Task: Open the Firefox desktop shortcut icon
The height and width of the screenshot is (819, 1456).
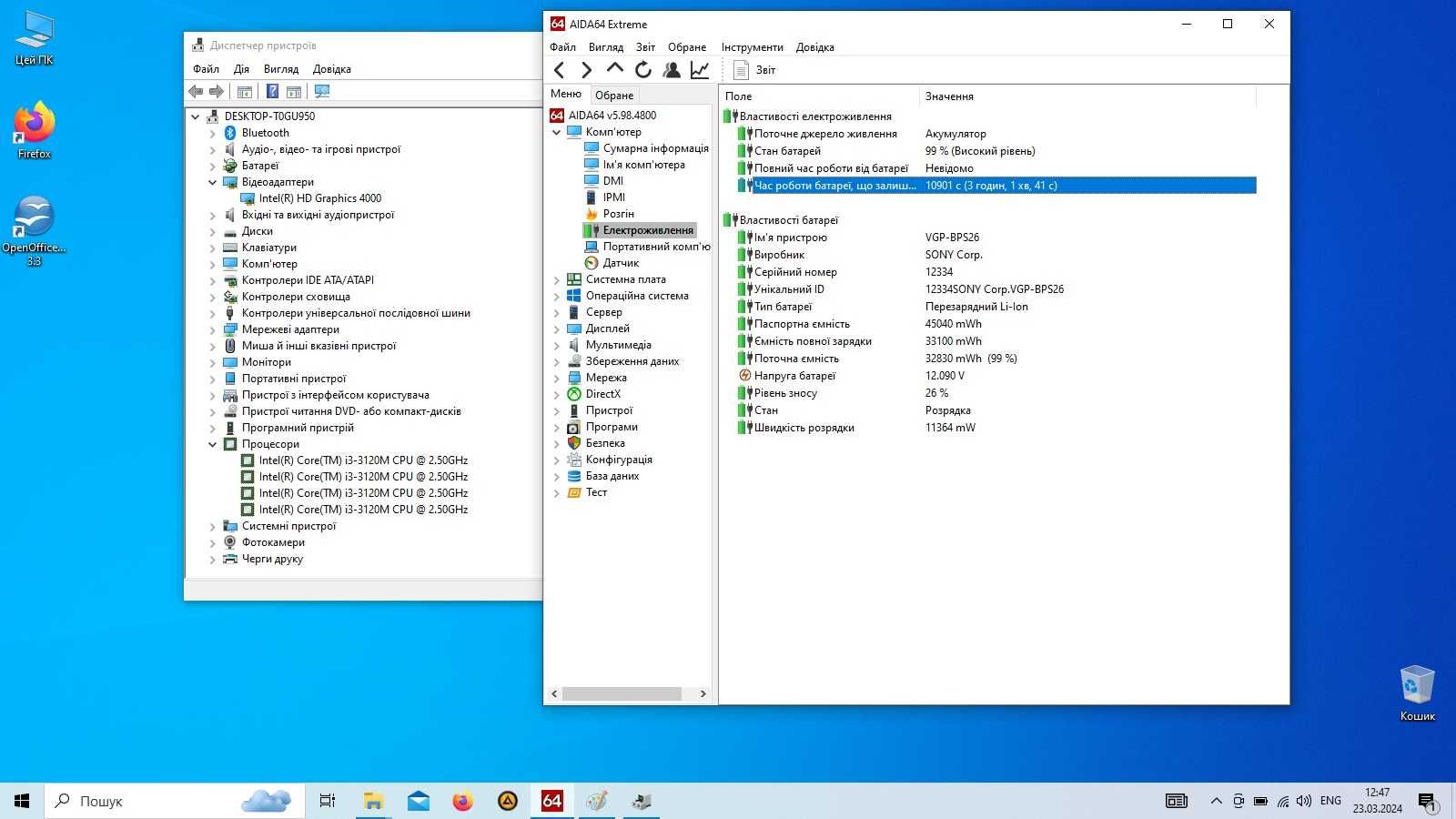Action: coord(35,130)
